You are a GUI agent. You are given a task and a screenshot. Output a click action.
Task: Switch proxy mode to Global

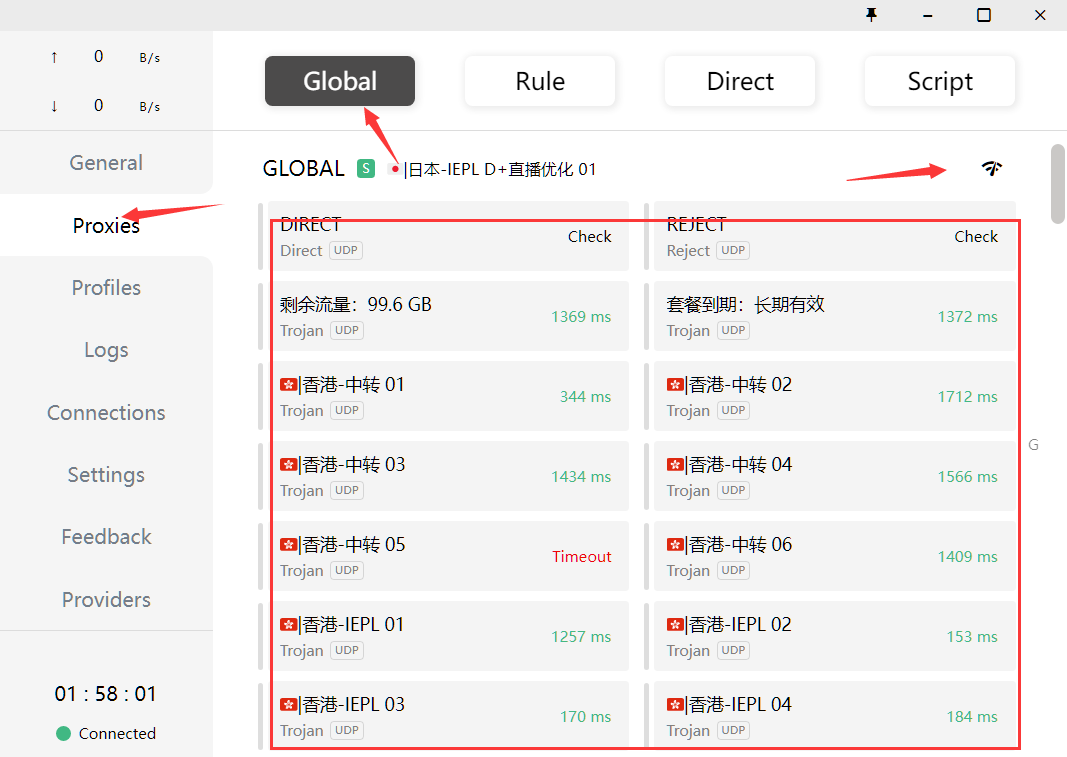pos(340,81)
